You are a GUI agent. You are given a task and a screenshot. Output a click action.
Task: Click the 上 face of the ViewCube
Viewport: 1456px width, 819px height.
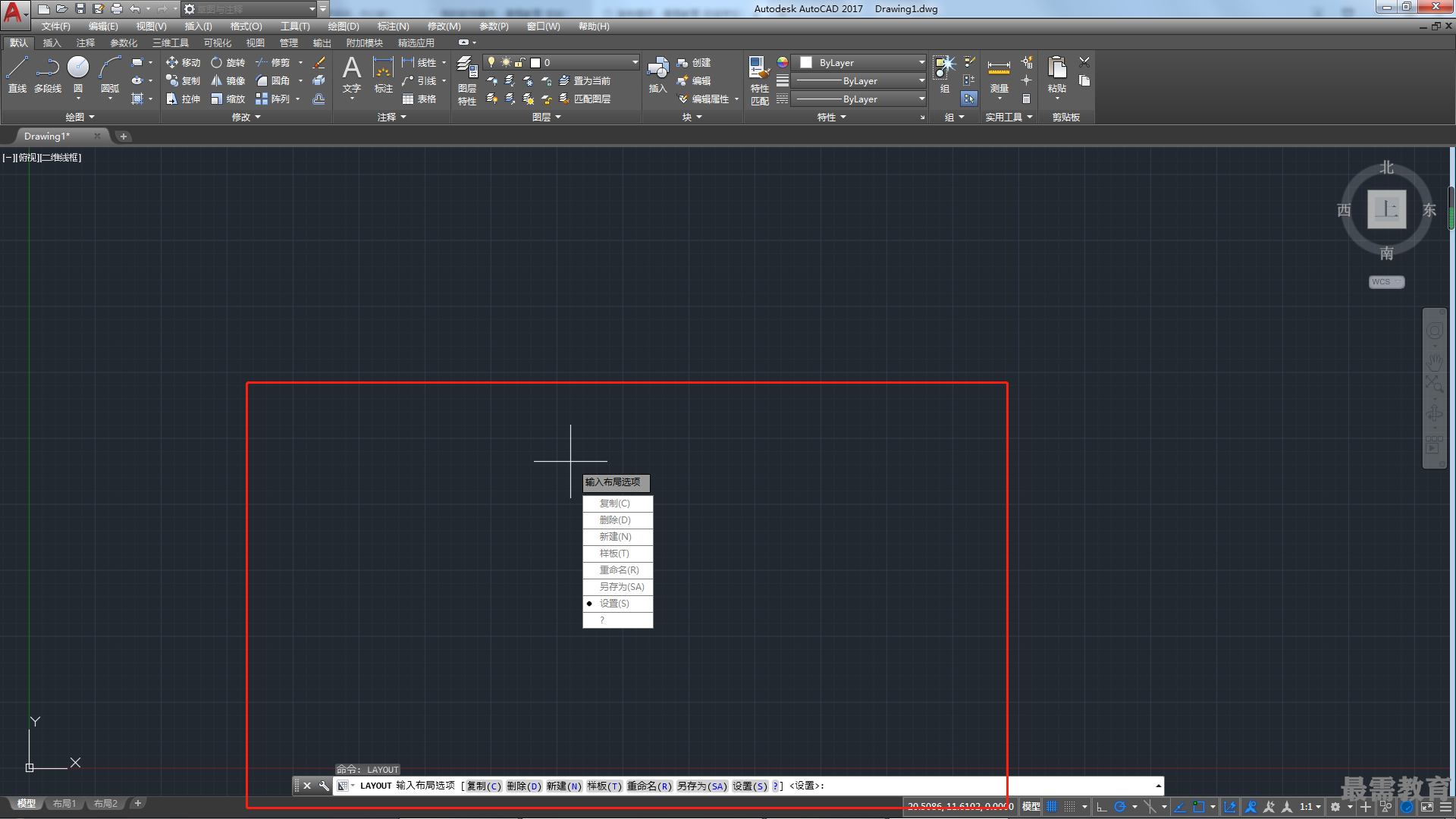[1386, 209]
